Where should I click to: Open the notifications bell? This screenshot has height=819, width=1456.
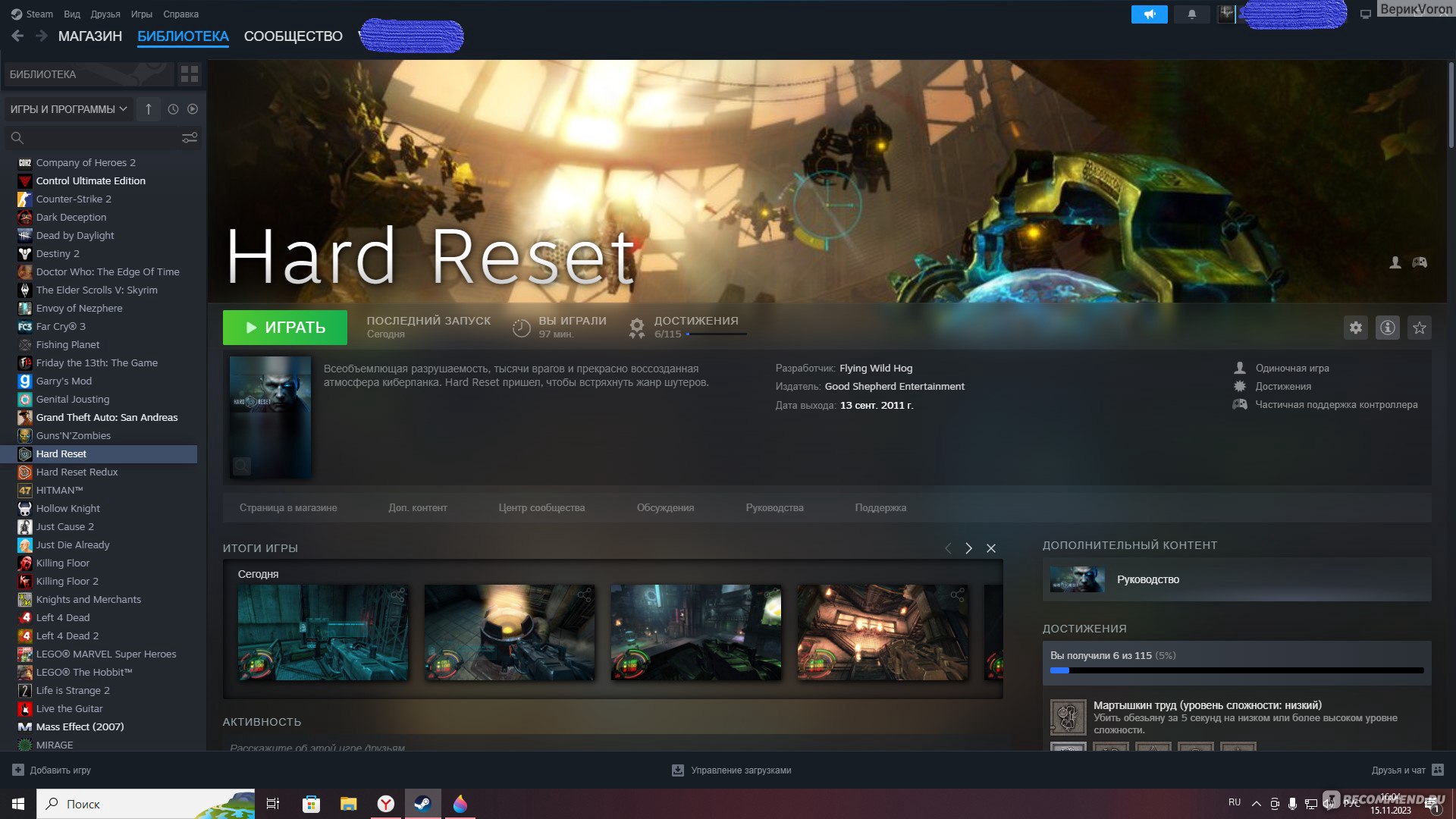tap(1191, 14)
